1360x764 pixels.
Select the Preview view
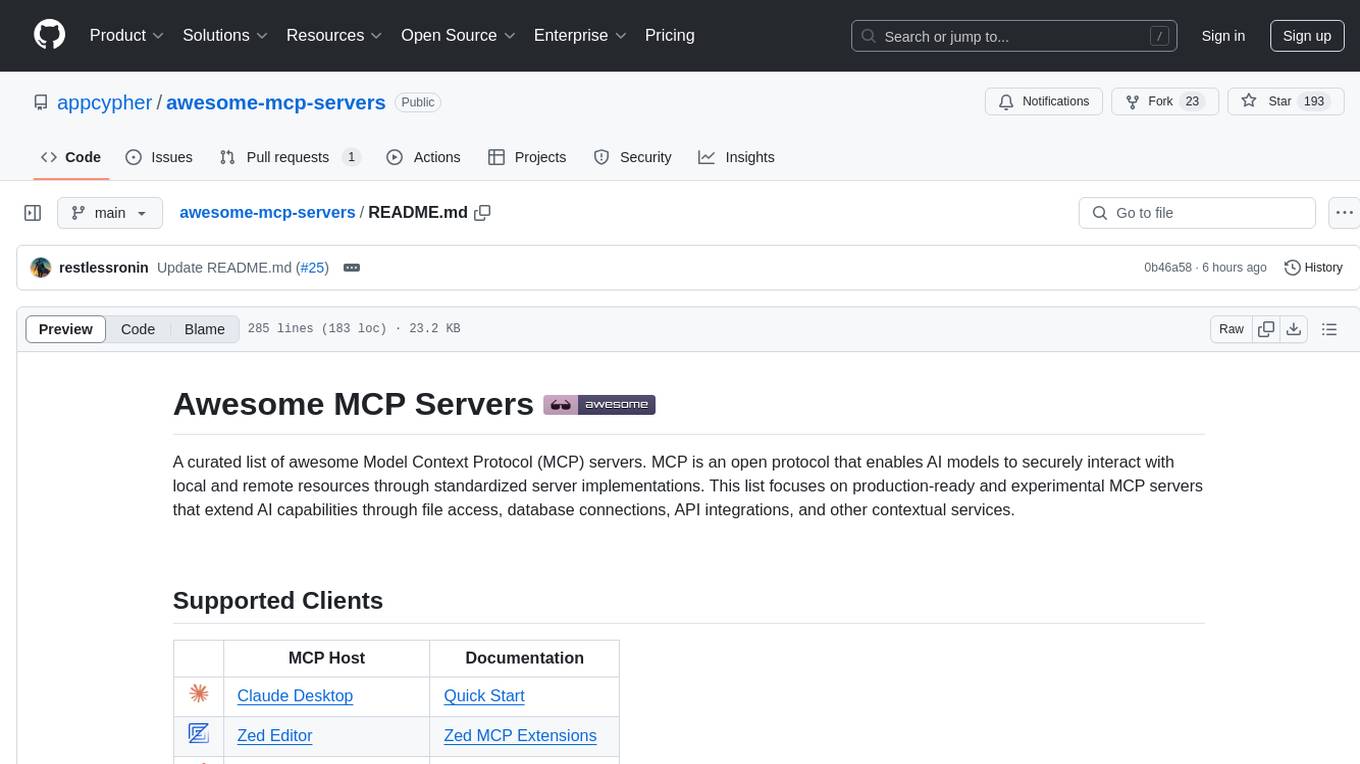(x=66, y=329)
